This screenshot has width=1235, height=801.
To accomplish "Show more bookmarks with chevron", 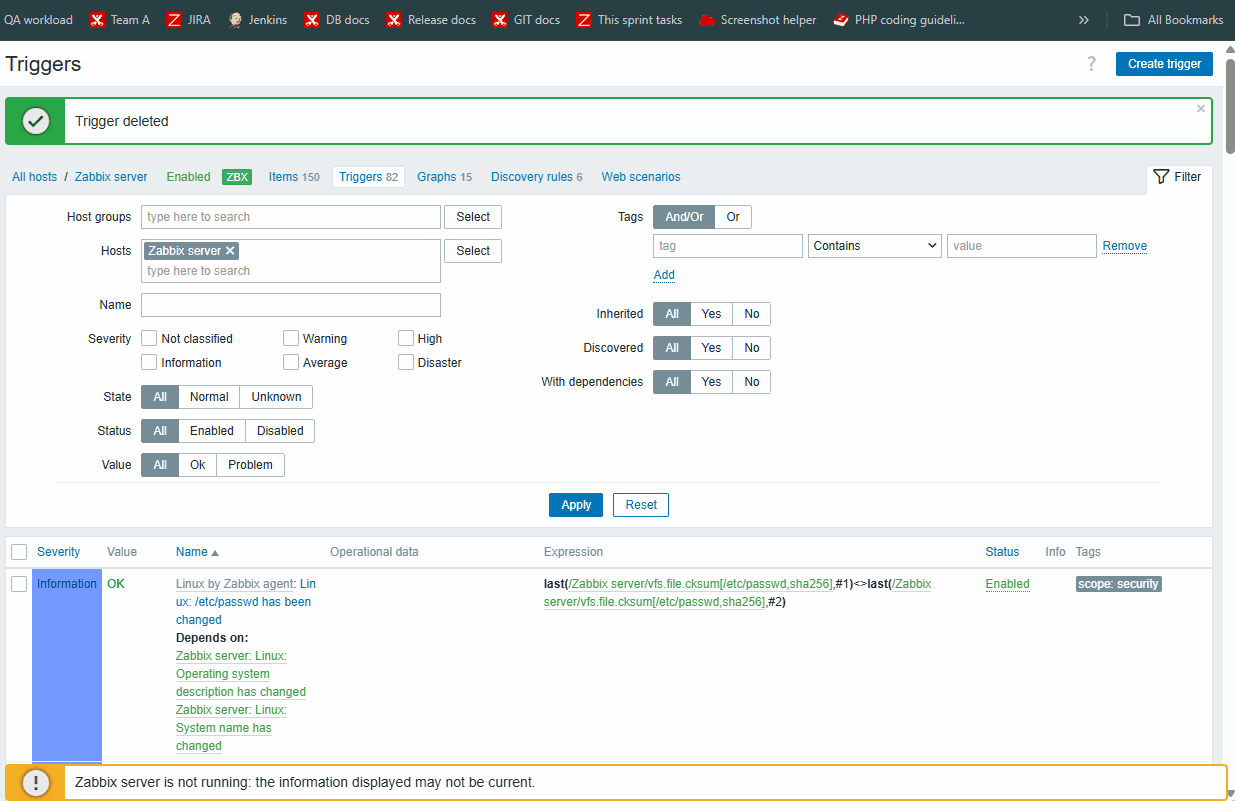I will (1083, 20).
